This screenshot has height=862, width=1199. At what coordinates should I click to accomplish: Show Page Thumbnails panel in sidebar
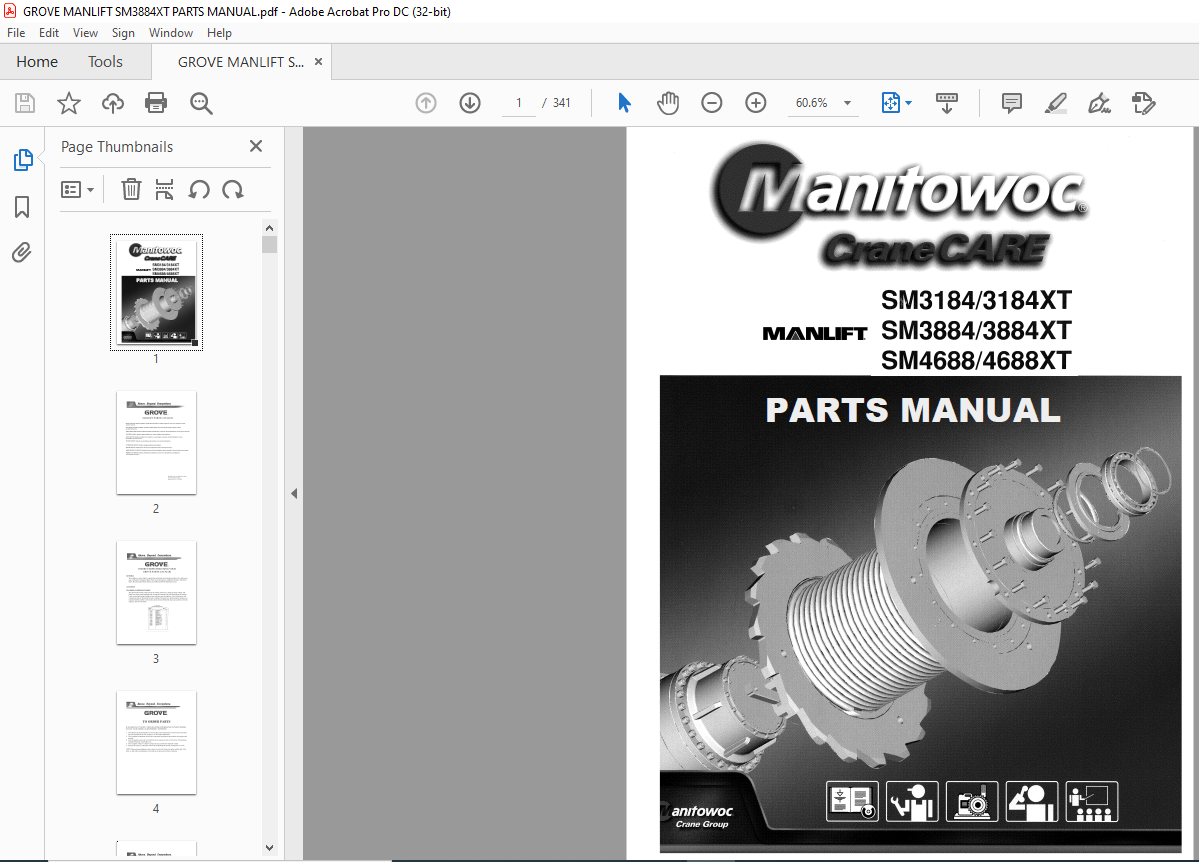click(x=23, y=160)
